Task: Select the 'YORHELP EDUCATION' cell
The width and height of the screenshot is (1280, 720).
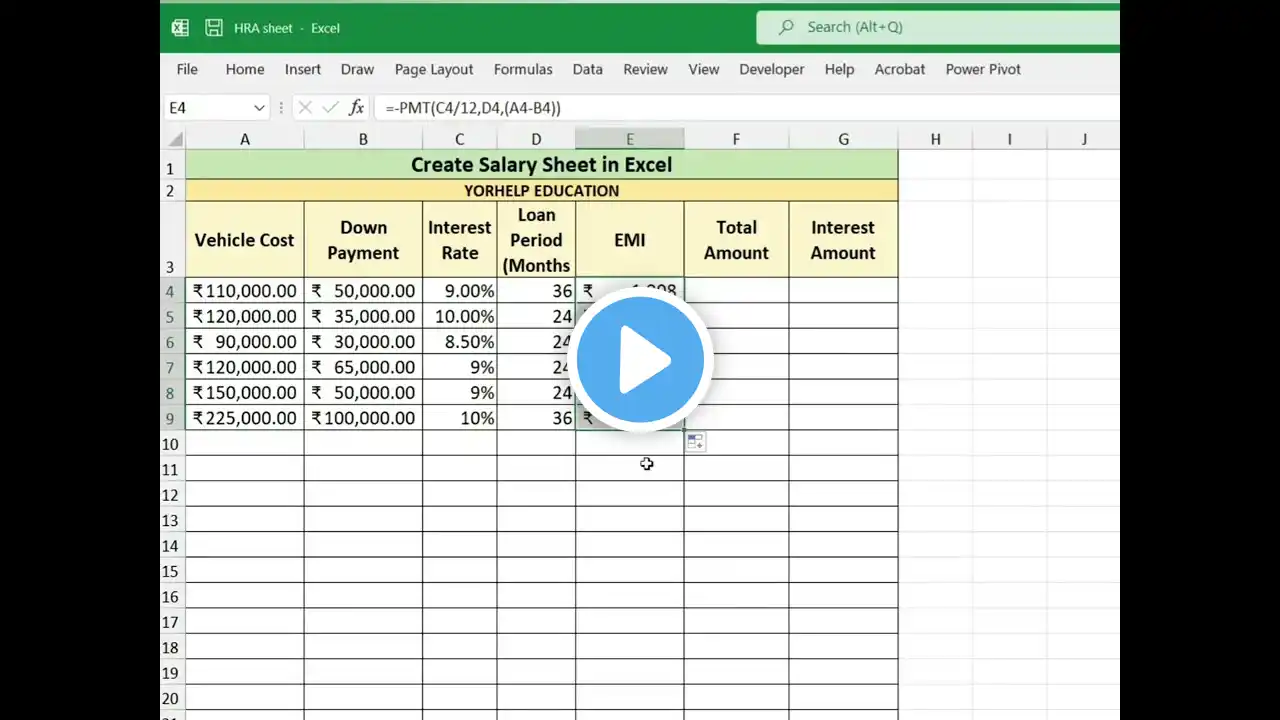Action: (x=541, y=190)
